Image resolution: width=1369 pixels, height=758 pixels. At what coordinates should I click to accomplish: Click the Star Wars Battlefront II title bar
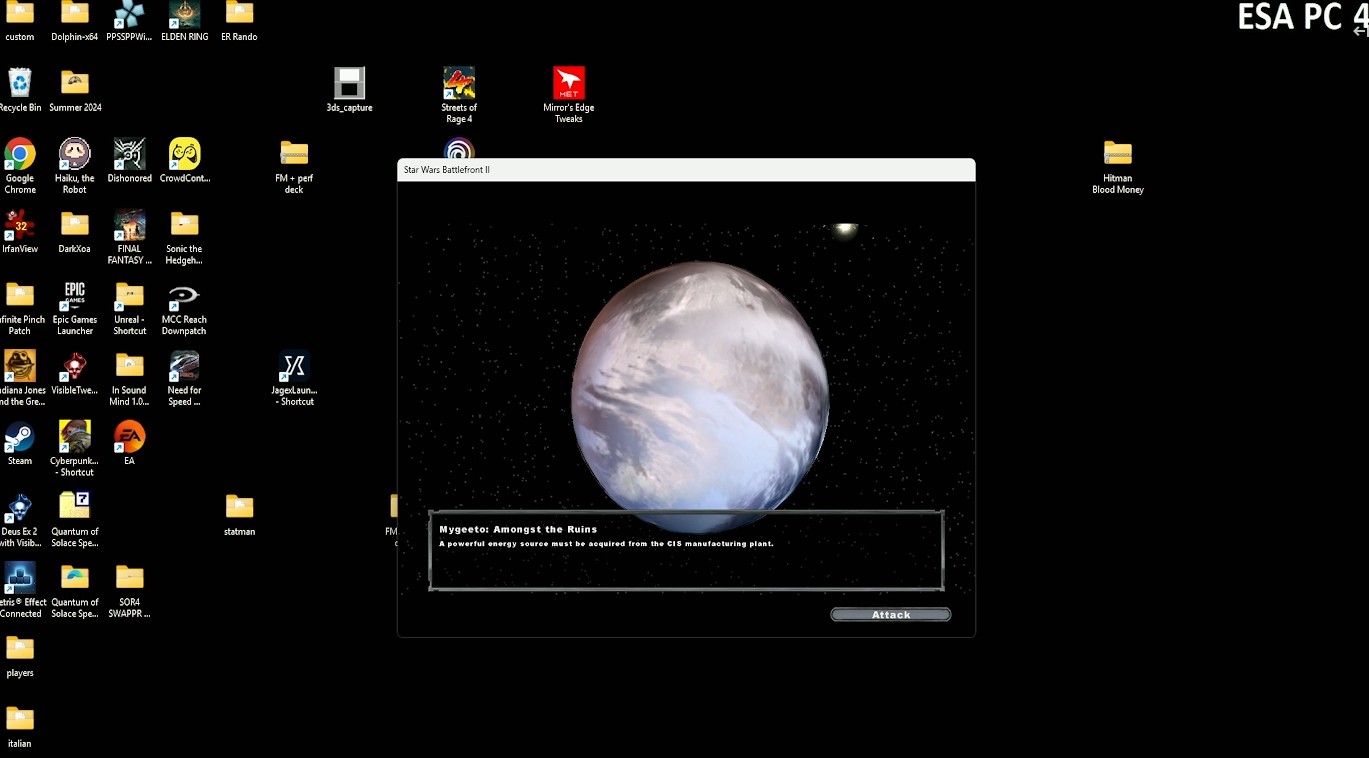coord(686,170)
